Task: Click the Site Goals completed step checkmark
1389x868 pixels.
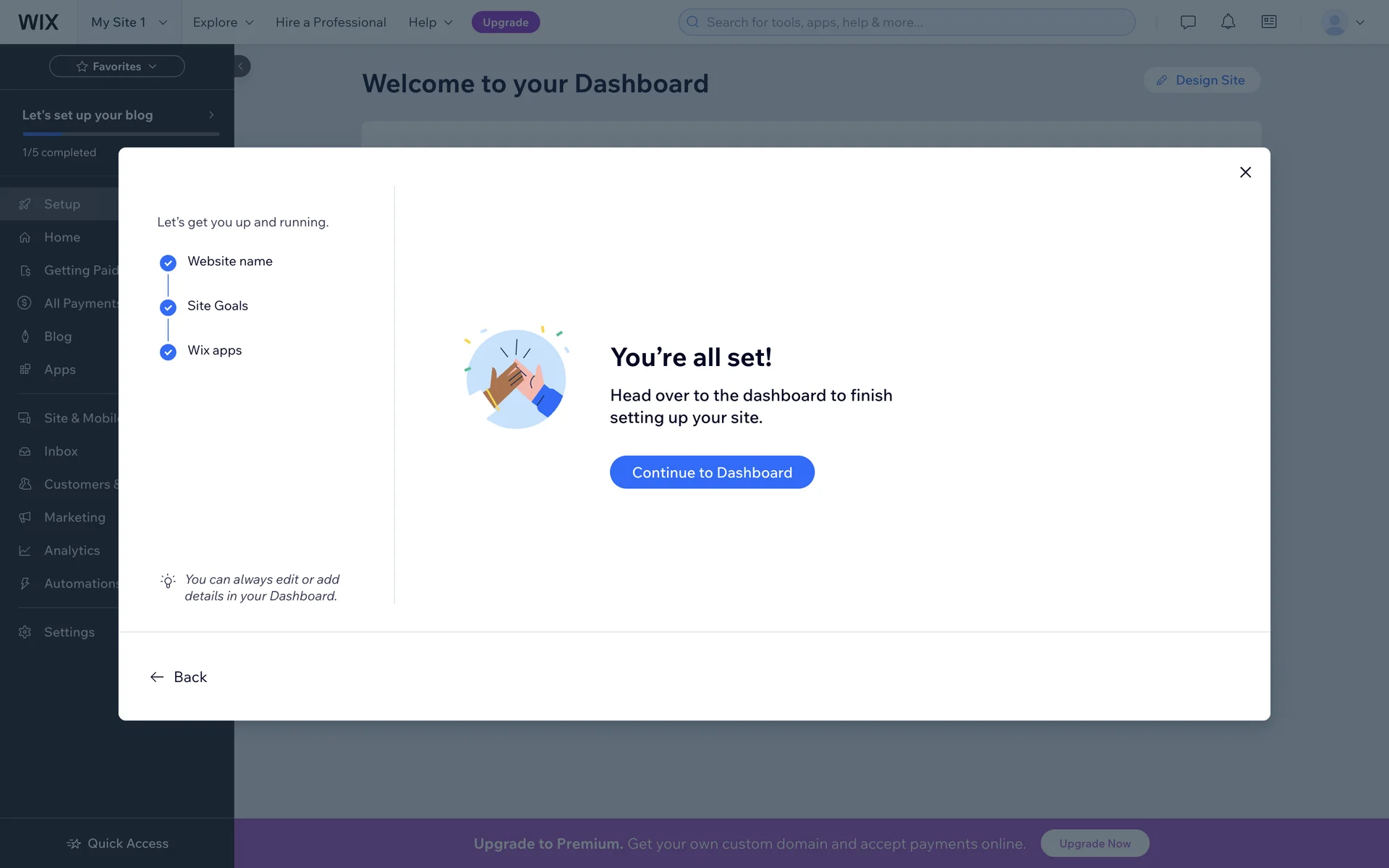Action: click(x=168, y=307)
